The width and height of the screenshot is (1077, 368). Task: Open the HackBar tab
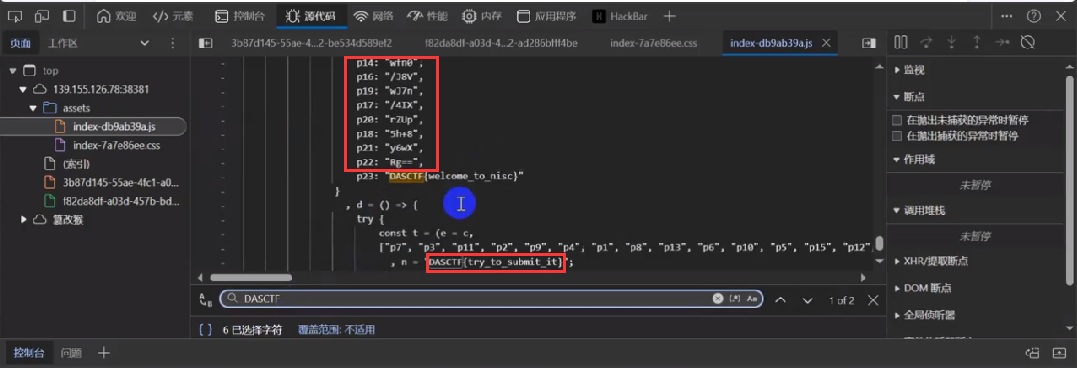620,16
